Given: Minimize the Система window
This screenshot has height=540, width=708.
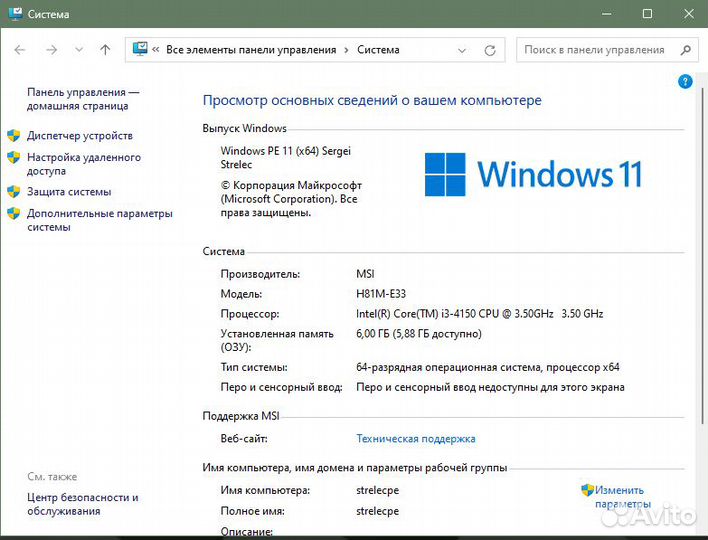Looking at the screenshot, I should click(x=607, y=14).
